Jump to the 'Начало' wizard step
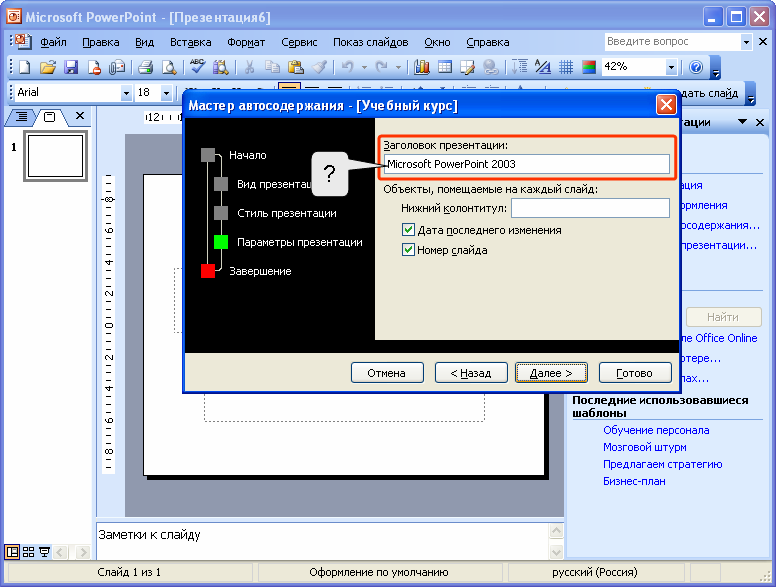The height and width of the screenshot is (587, 776). (x=247, y=155)
